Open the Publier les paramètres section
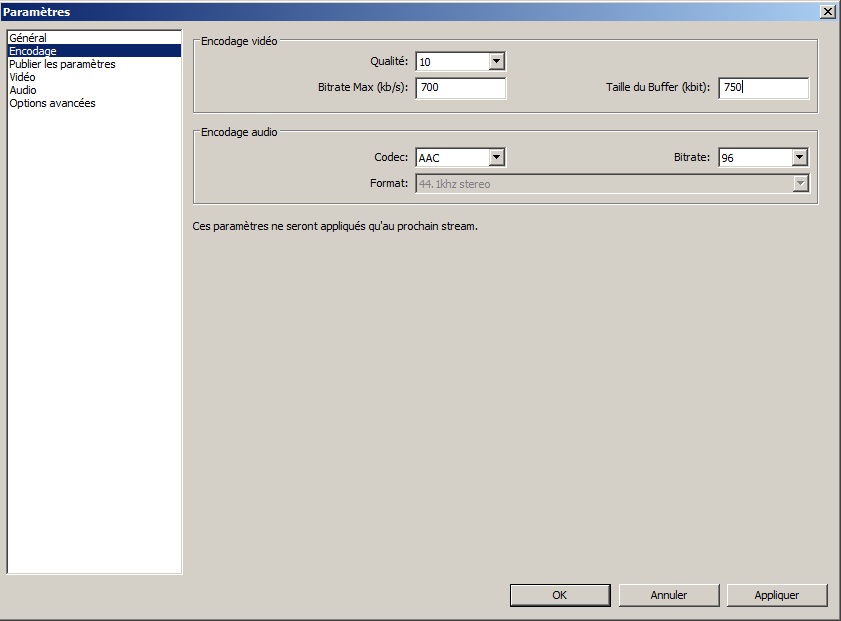The width and height of the screenshot is (841, 621). coord(62,64)
